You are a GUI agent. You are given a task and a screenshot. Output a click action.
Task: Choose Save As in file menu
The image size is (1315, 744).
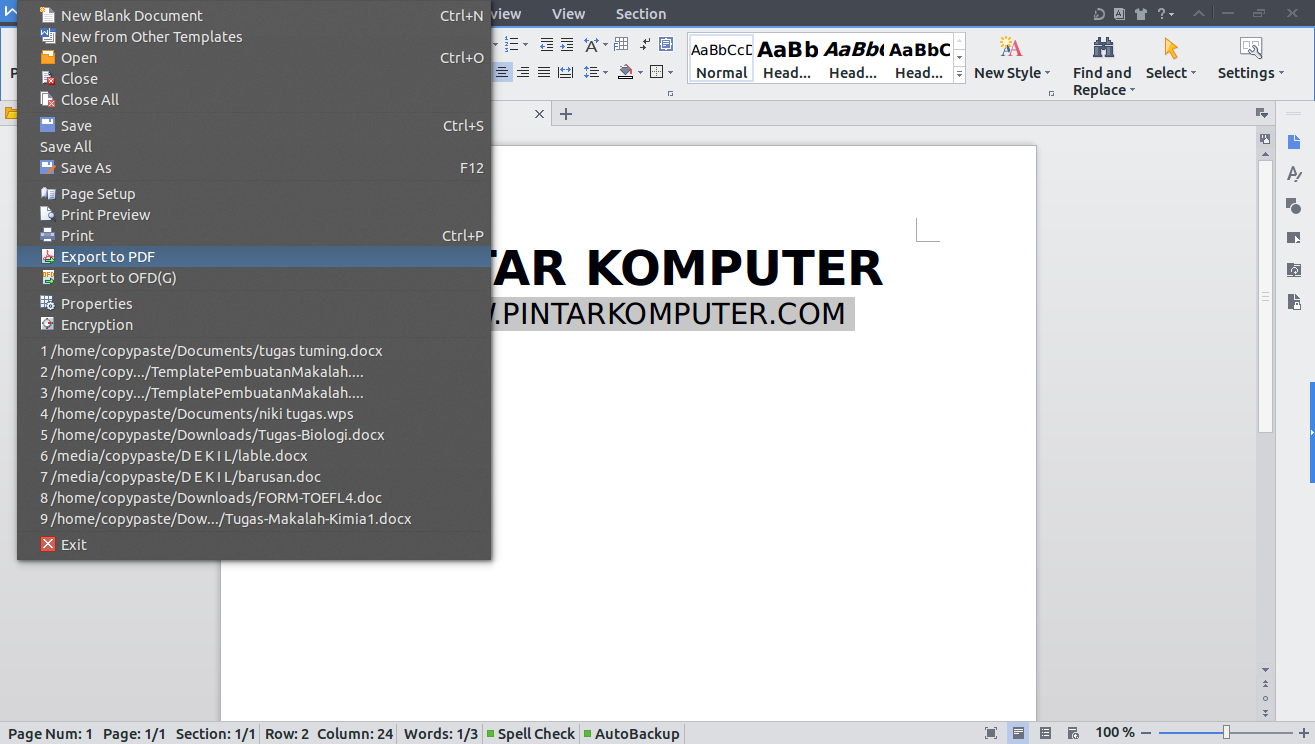click(x=254, y=168)
